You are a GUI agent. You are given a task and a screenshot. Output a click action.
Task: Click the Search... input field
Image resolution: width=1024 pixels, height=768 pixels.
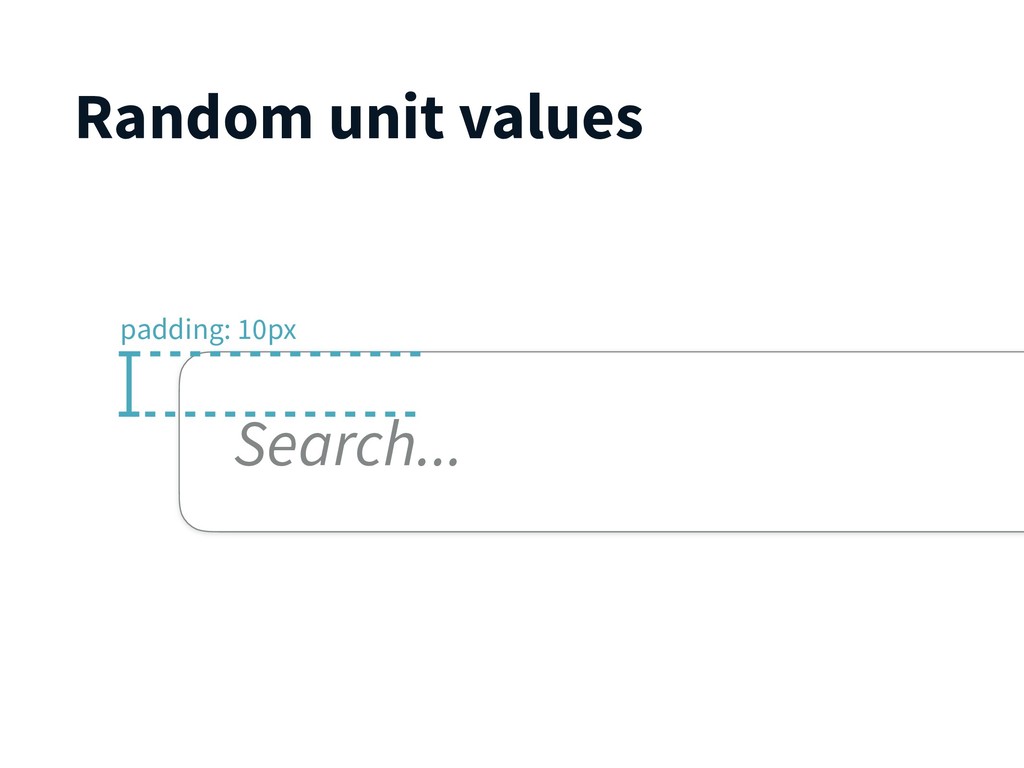pyautogui.click(x=601, y=441)
